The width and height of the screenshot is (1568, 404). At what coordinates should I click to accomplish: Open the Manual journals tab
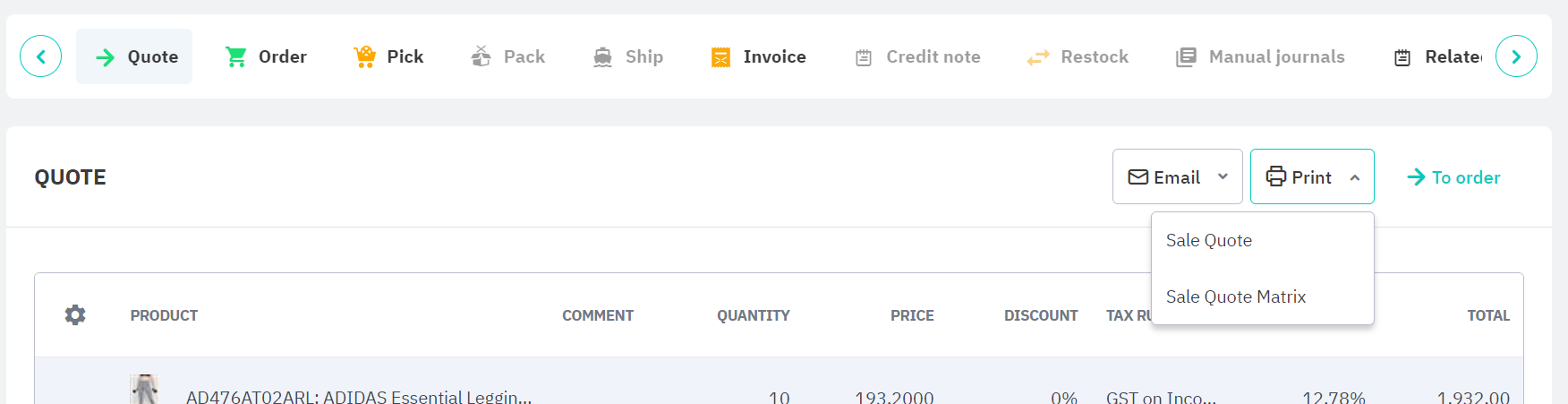tap(1260, 57)
